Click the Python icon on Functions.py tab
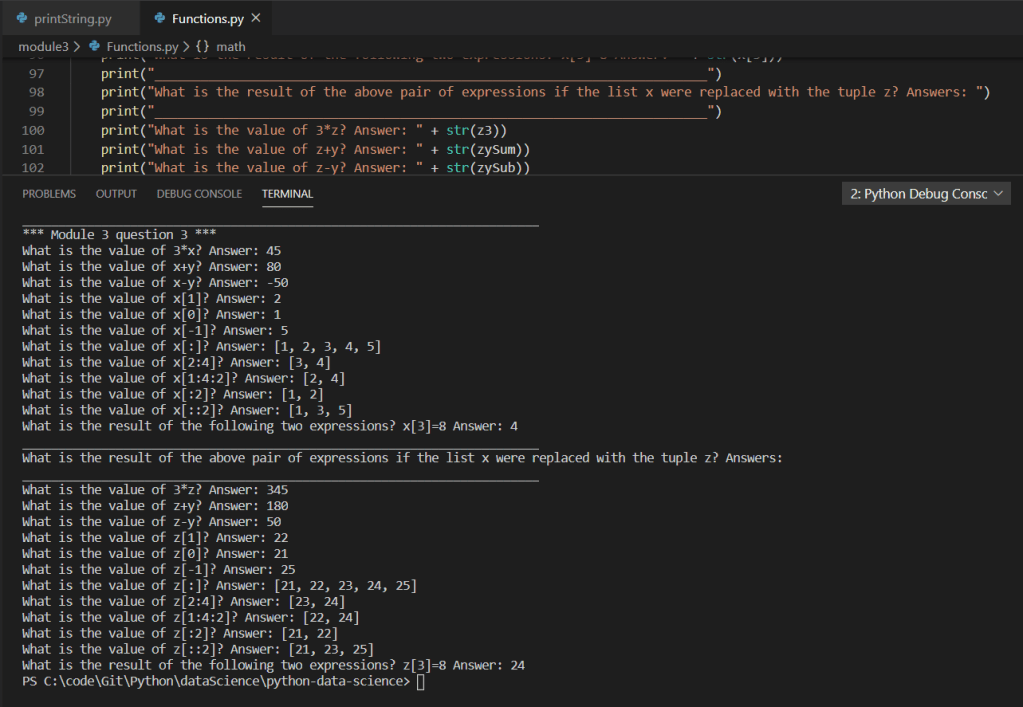This screenshot has width=1023, height=707. [160, 19]
